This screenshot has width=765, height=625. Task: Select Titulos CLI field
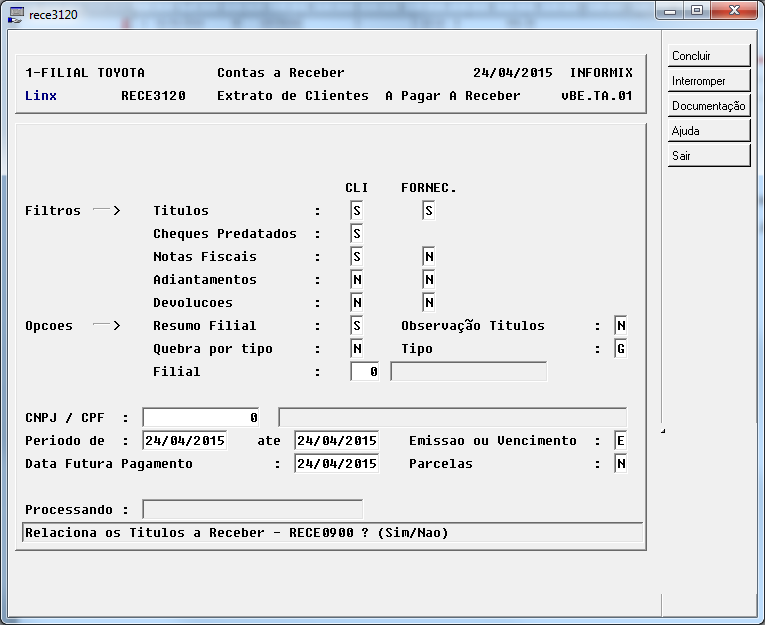[x=357, y=211]
